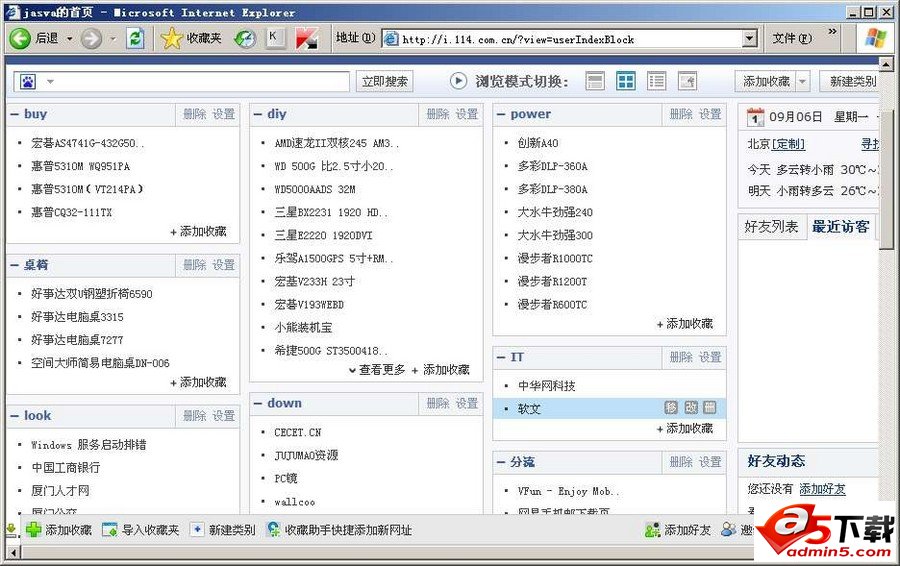Collapse the 桌椅 category block

pyautogui.click(x=15, y=265)
